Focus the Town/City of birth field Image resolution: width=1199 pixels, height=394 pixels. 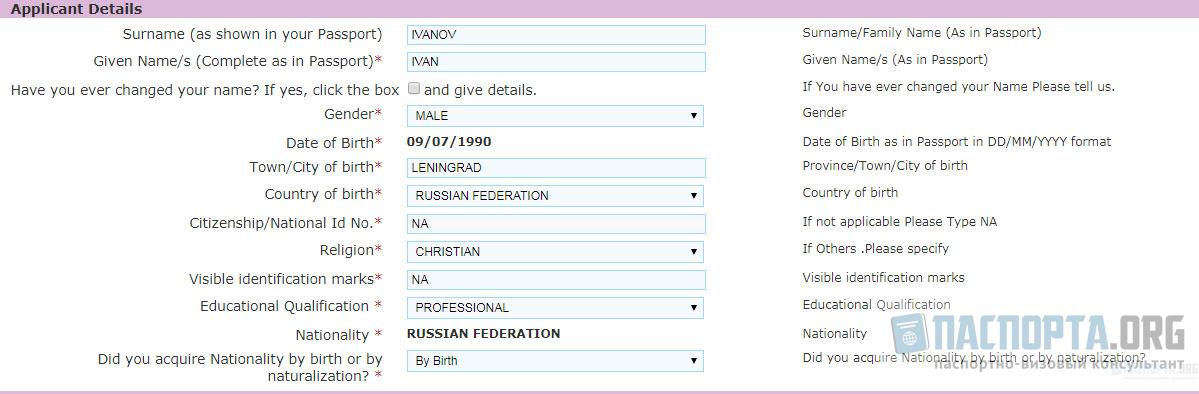pos(557,168)
